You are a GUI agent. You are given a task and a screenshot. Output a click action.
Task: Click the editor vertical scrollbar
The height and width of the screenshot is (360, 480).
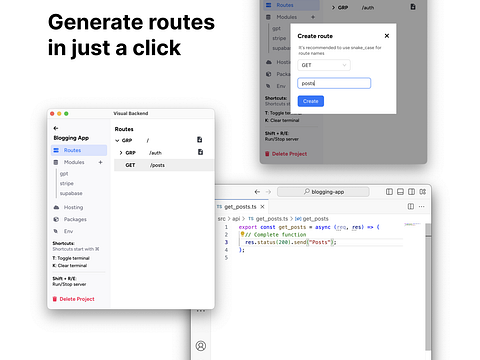[x=428, y=287]
